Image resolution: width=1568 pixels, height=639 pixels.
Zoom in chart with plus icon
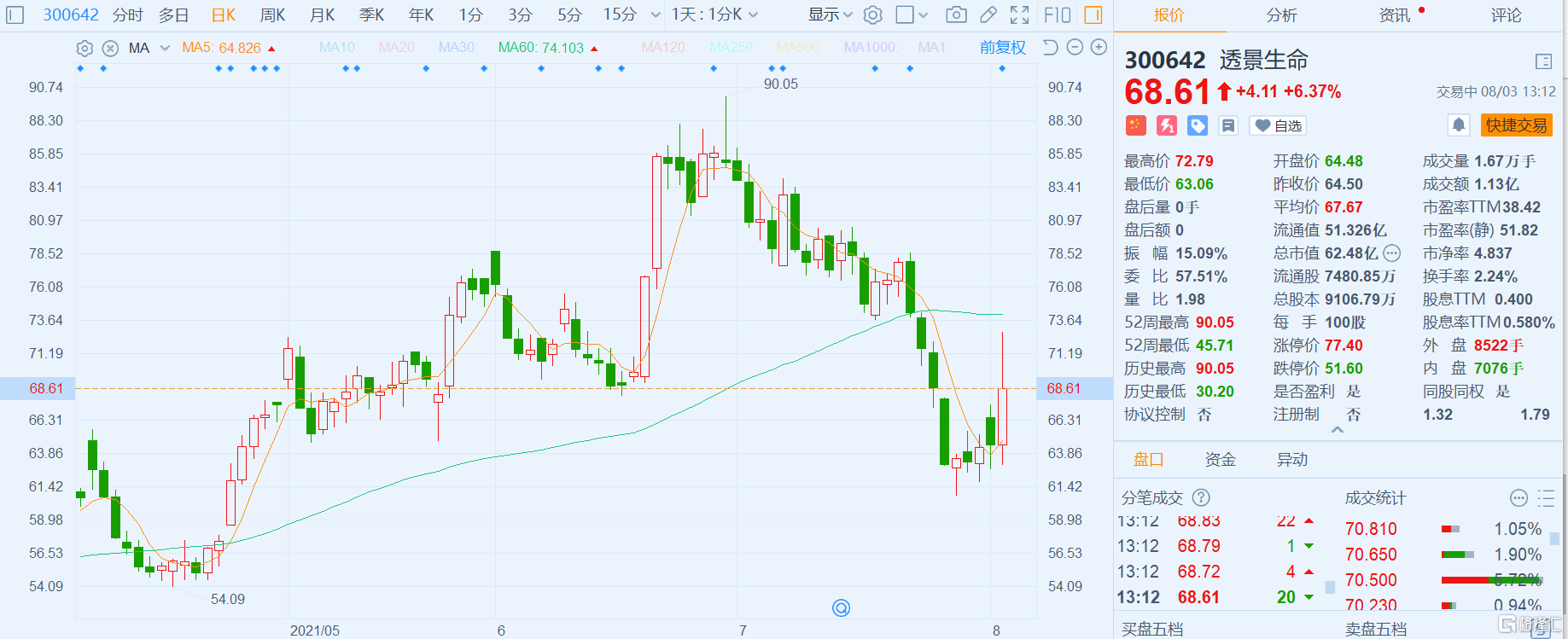pyautogui.click(x=1099, y=48)
